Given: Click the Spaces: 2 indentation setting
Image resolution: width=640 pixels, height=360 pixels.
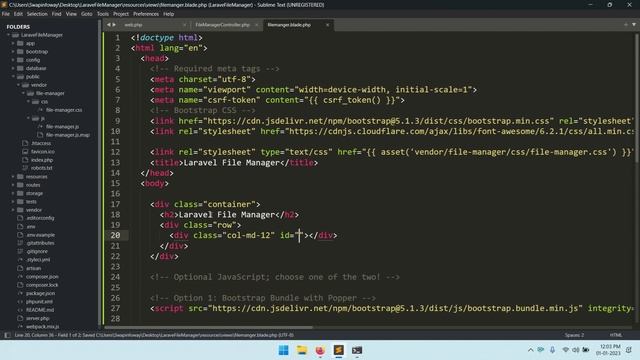Looking at the screenshot, I should click(574, 335).
